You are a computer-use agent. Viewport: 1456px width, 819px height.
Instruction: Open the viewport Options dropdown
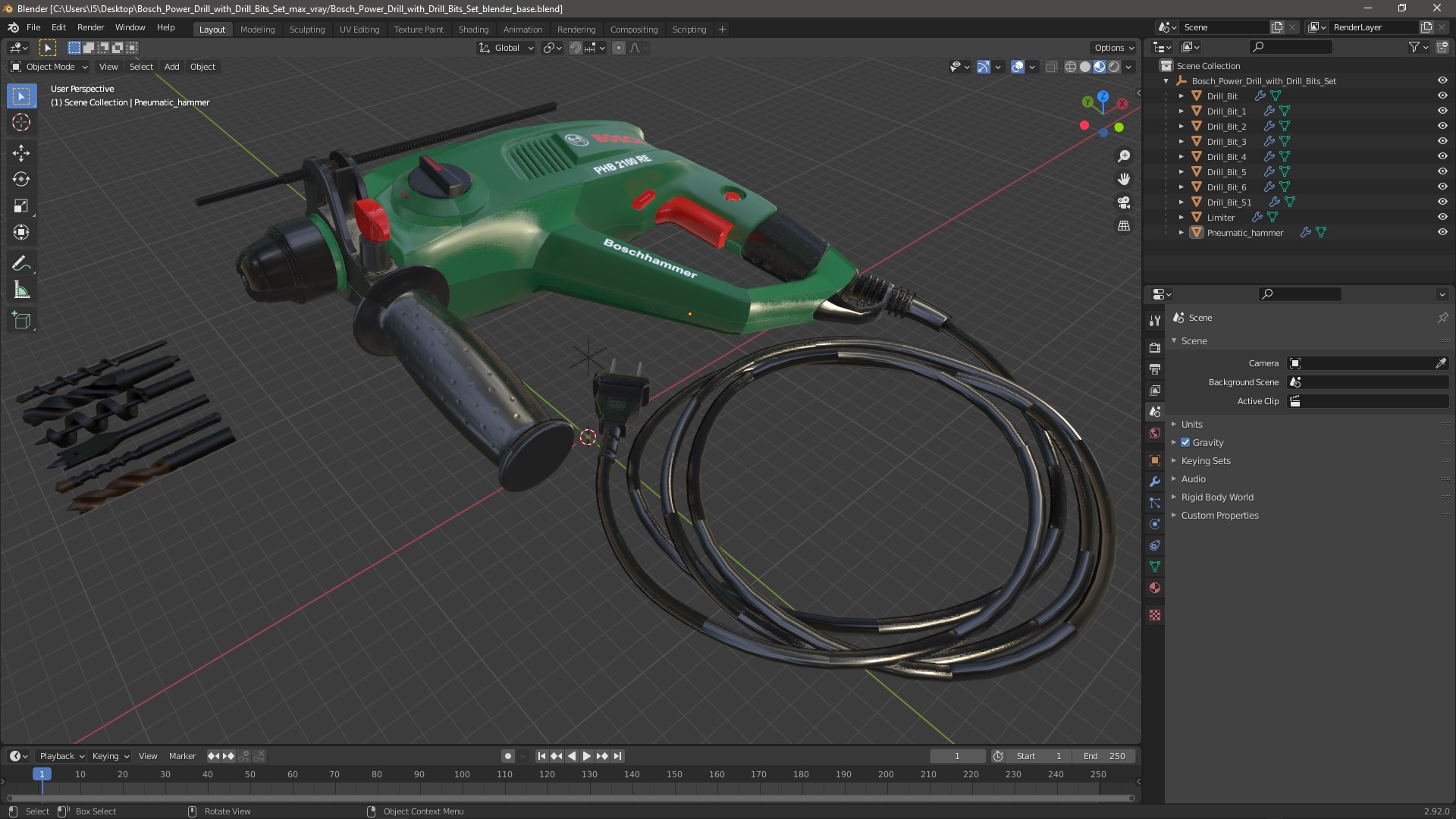[1114, 48]
